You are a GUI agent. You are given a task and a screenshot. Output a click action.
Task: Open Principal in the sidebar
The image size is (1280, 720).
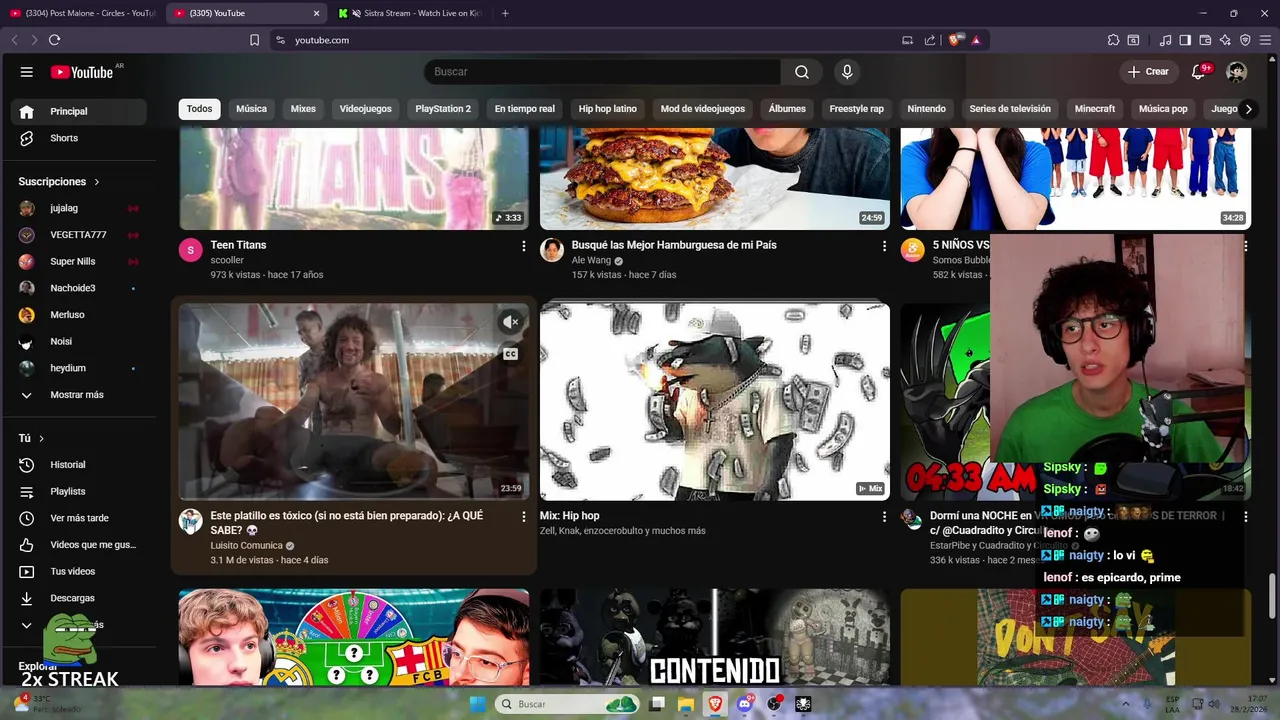[x=78, y=111]
